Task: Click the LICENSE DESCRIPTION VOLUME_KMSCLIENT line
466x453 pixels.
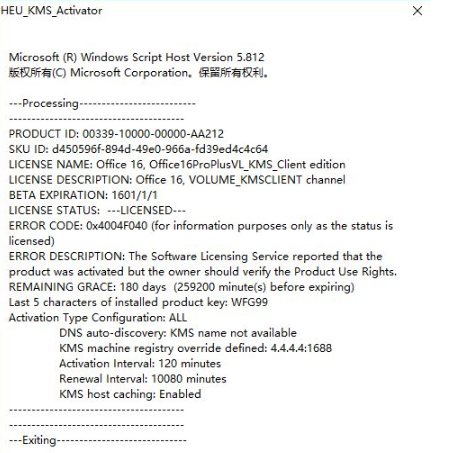Action: coord(177,180)
